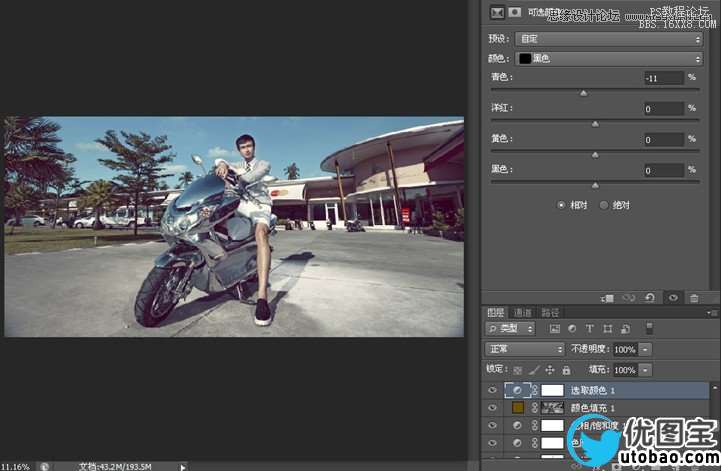
Task: Click the 选取颜色 1 adjustment thumbnail icon
Action: (x=517, y=390)
